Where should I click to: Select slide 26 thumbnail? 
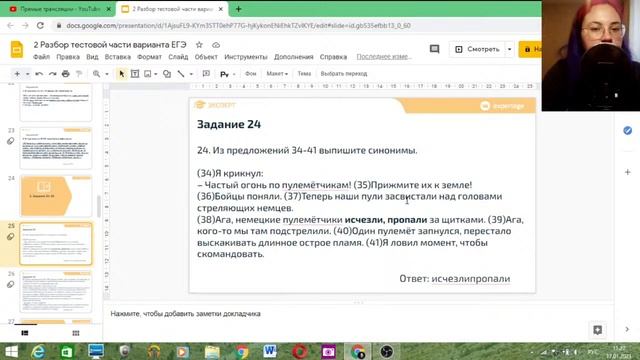(x=56, y=291)
